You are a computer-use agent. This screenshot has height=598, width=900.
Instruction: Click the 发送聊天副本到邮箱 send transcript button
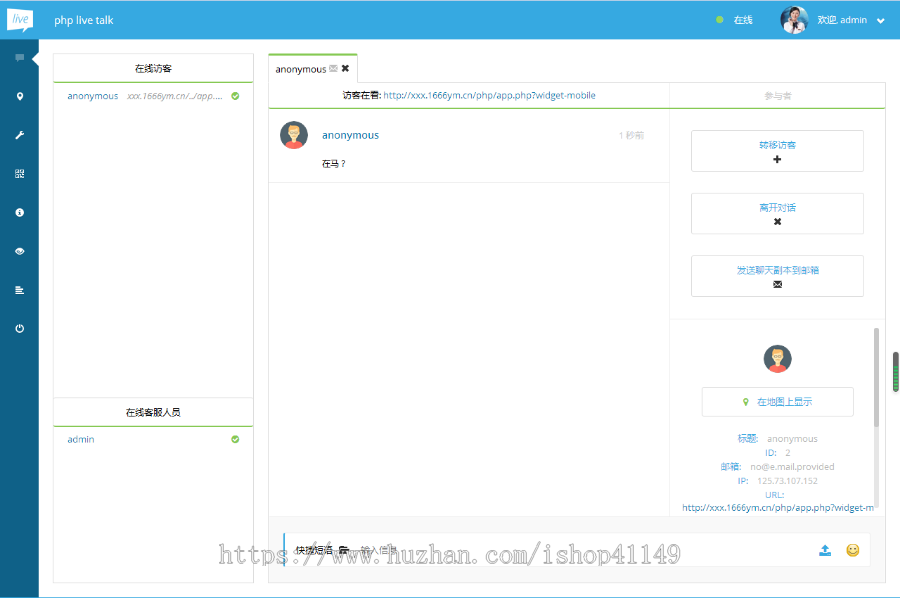point(777,276)
